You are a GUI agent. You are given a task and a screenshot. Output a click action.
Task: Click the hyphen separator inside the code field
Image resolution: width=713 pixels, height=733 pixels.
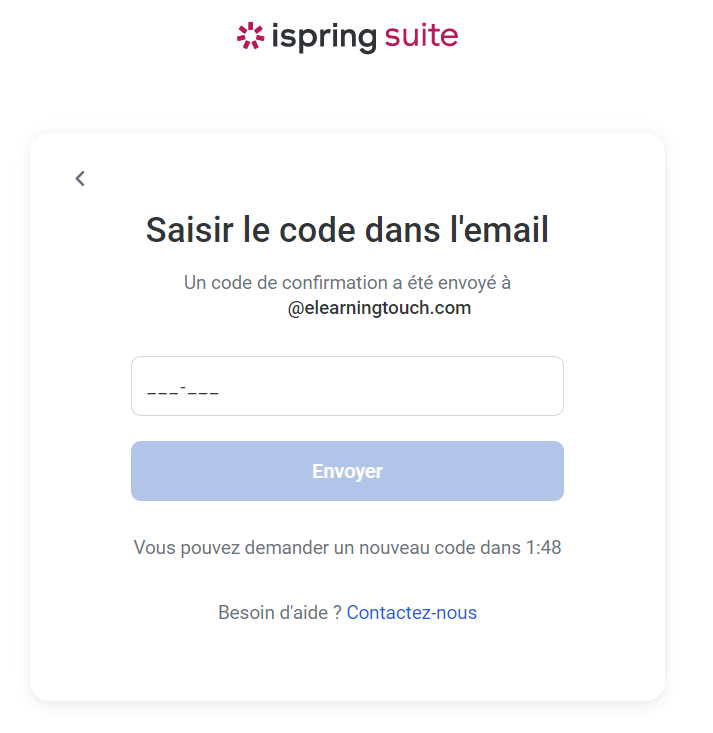tap(183, 385)
